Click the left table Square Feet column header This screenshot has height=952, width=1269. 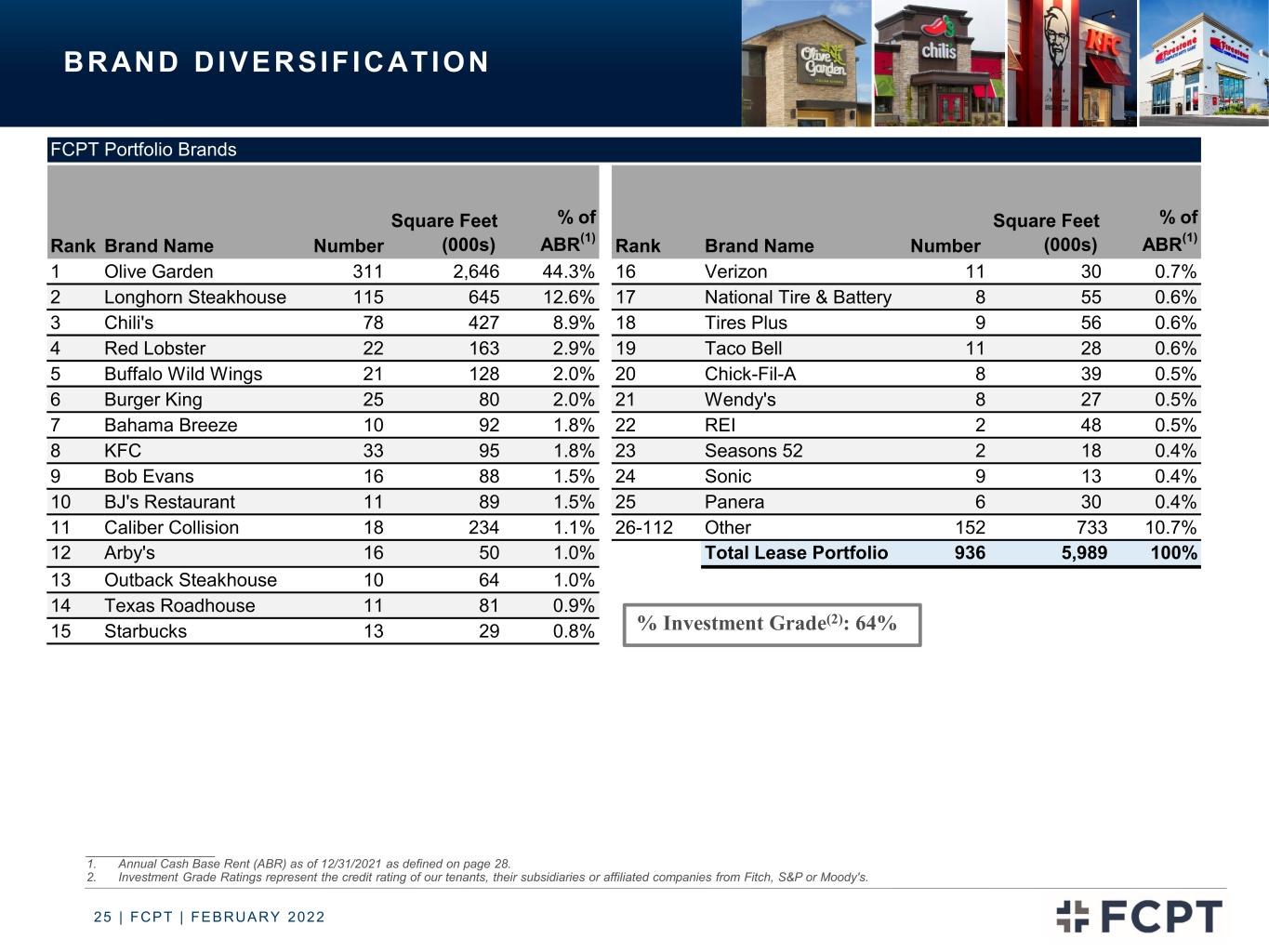click(444, 232)
